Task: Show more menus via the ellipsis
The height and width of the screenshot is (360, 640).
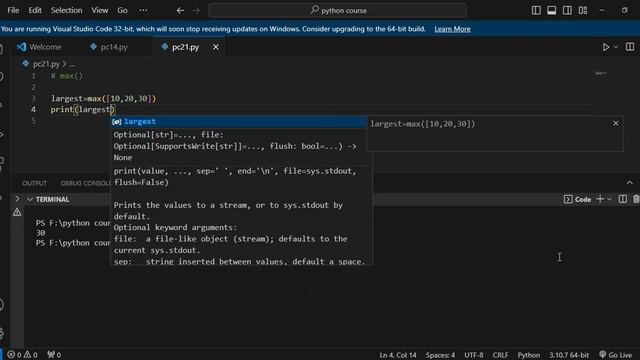Action: [143, 10]
